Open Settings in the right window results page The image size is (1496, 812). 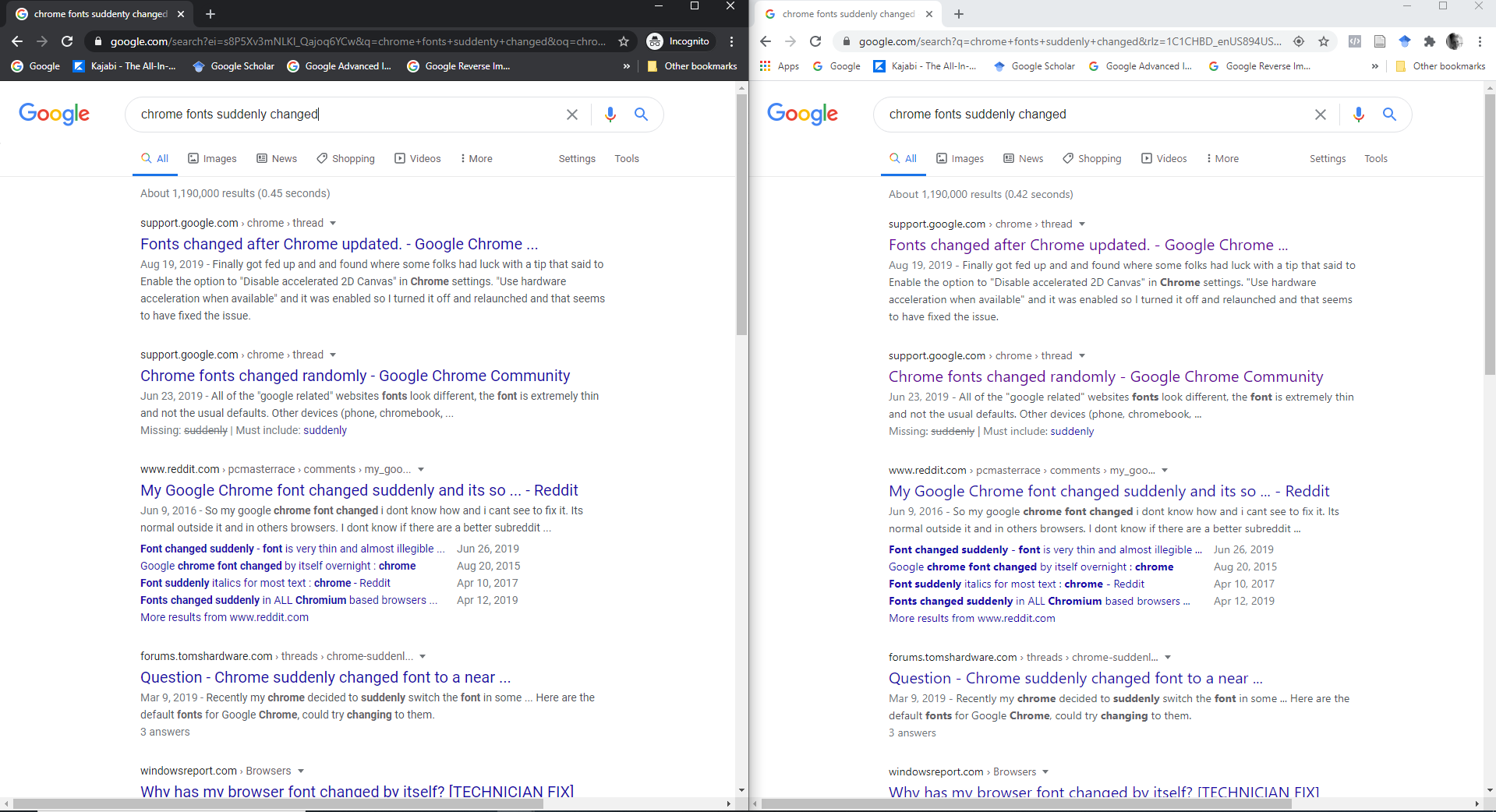pyautogui.click(x=1328, y=158)
